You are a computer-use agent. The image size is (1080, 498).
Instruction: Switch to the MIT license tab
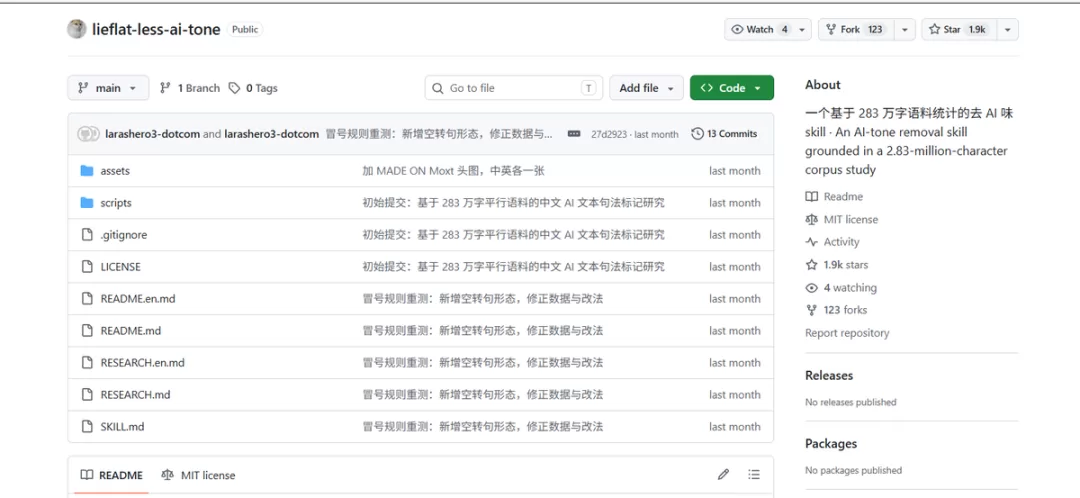click(x=198, y=475)
